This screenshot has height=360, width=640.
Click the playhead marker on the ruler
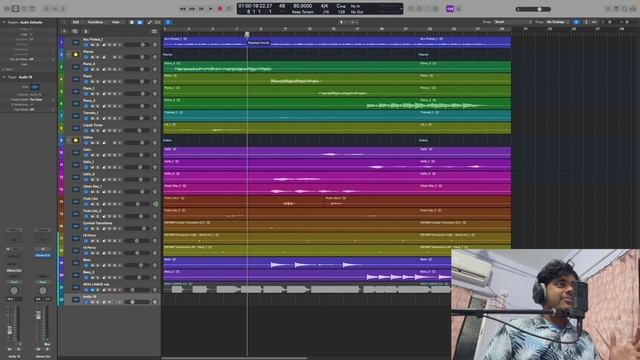[x=247, y=34]
